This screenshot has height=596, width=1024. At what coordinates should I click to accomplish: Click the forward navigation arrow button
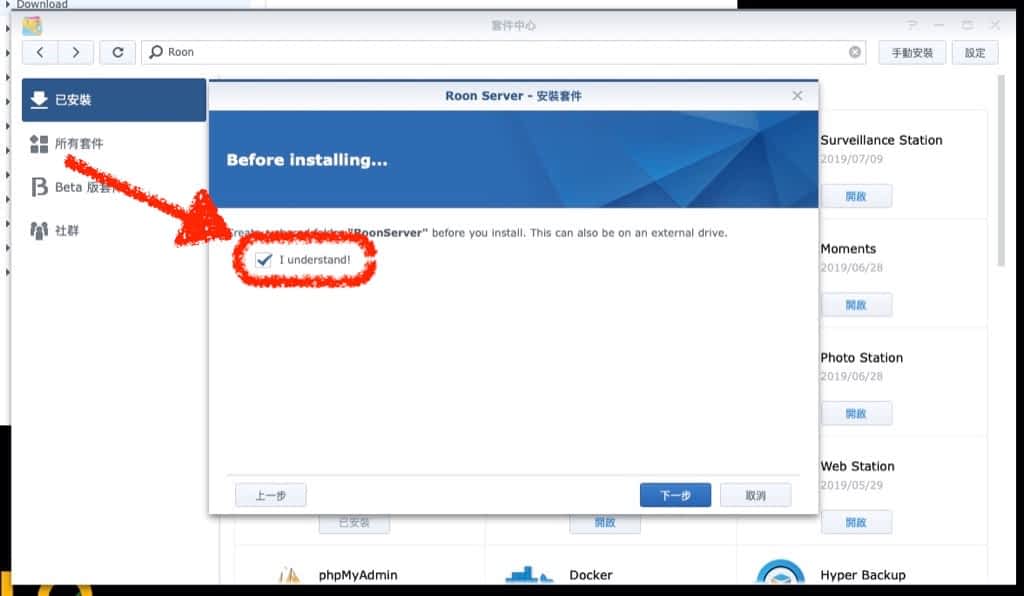pyautogui.click(x=76, y=52)
